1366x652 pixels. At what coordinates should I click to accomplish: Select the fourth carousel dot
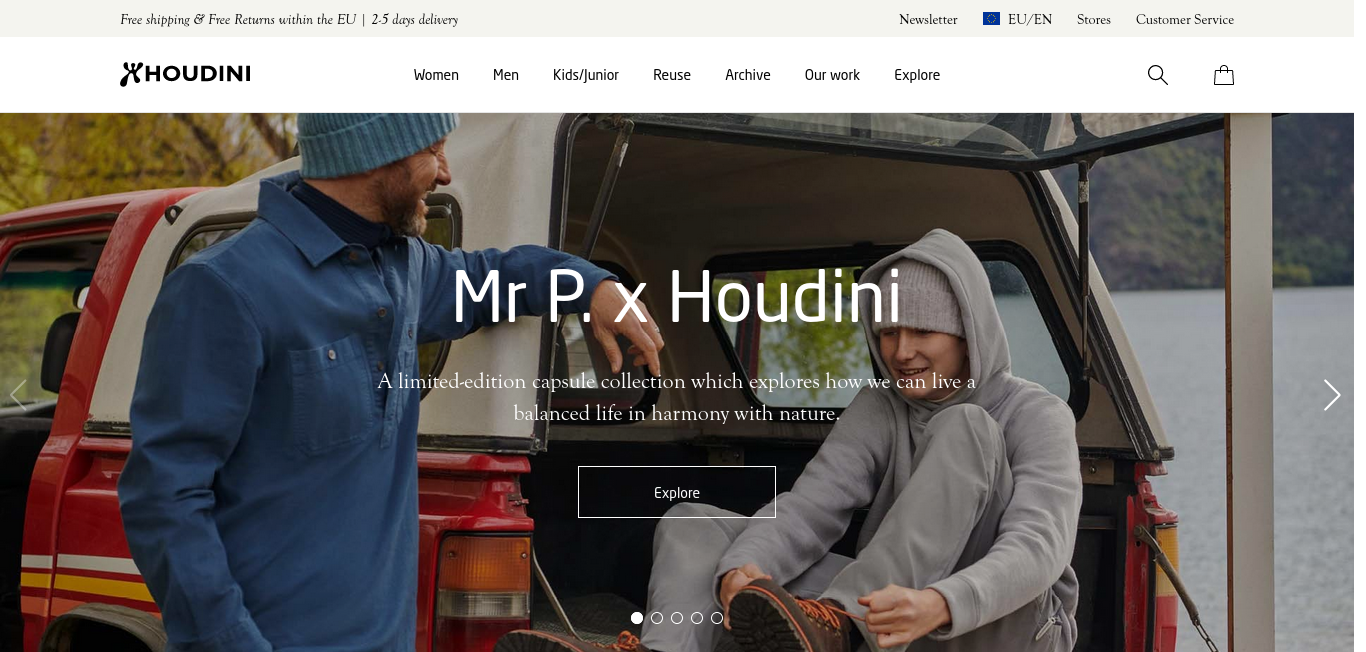tap(697, 618)
